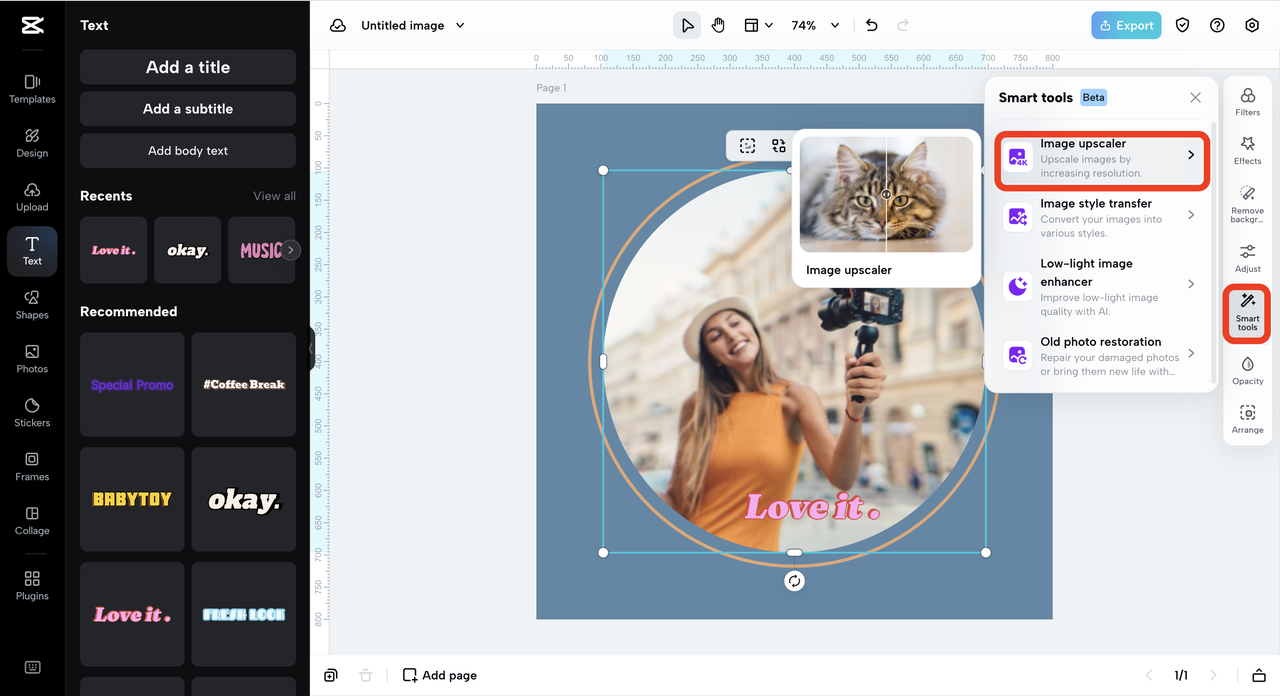
Task: Open the Arrange tool
Action: 1247,419
